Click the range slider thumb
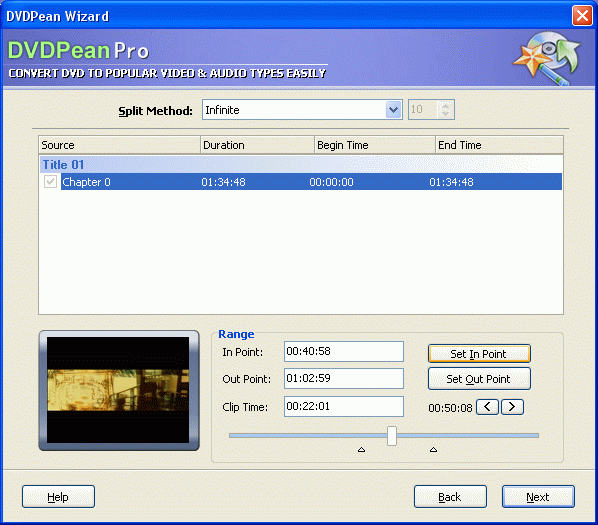 [392, 436]
